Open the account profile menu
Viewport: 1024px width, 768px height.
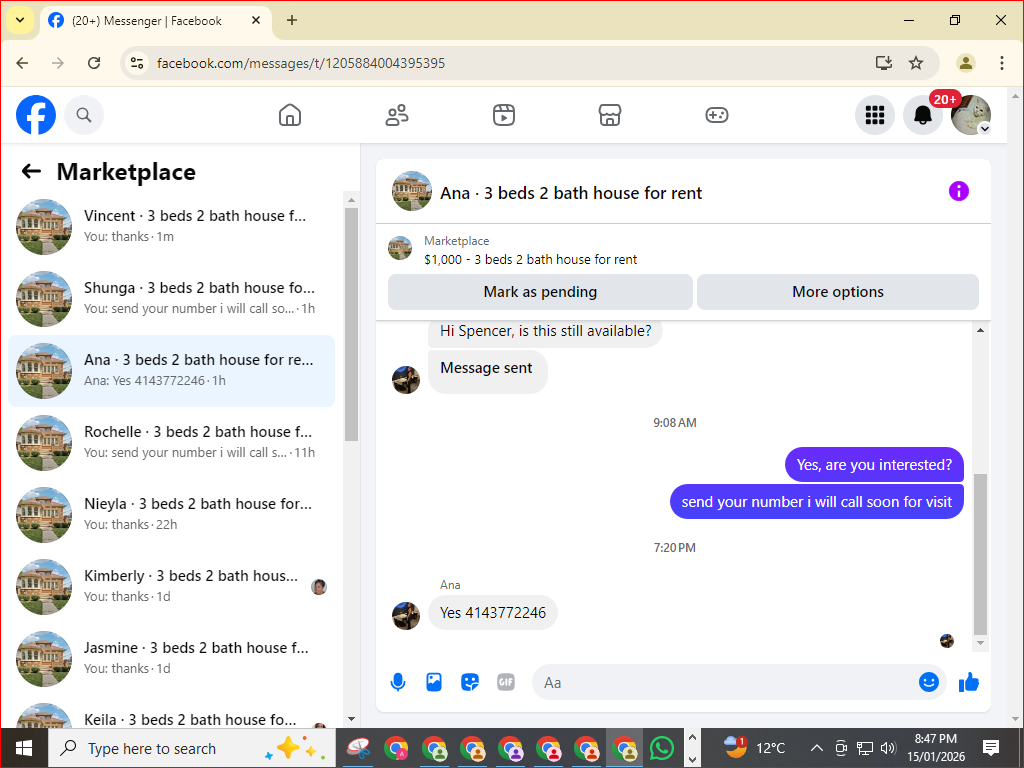(970, 115)
